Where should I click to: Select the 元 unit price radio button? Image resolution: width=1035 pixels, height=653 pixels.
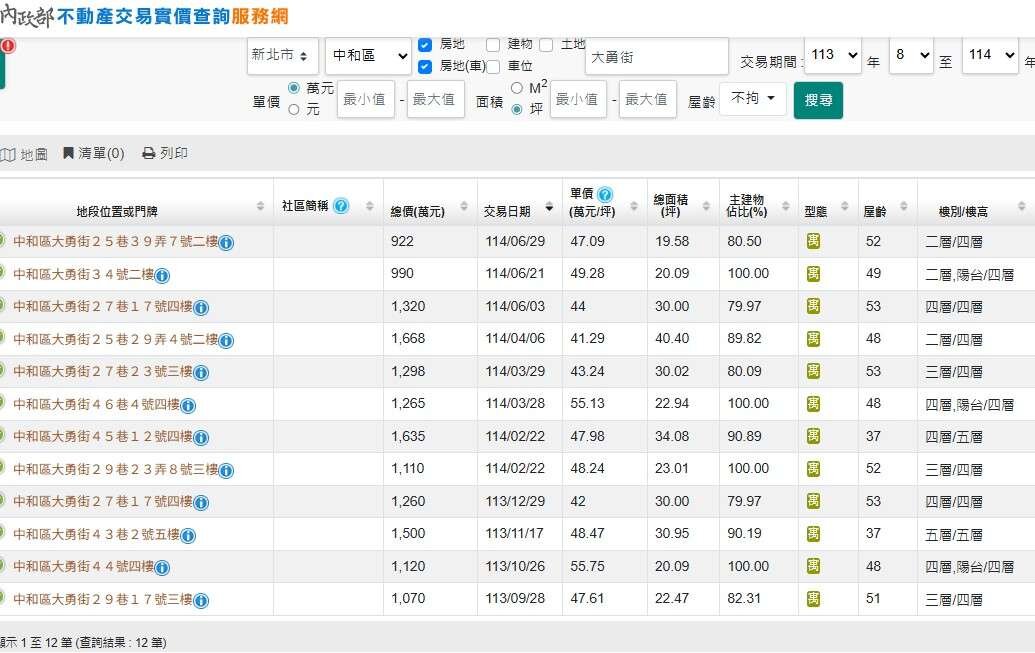(x=294, y=109)
